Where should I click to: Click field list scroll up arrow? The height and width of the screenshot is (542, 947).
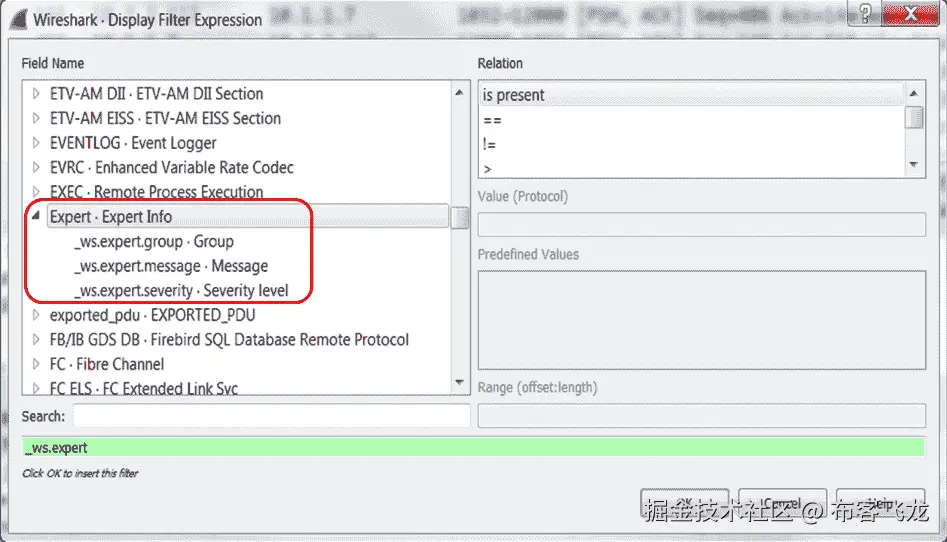coord(460,92)
